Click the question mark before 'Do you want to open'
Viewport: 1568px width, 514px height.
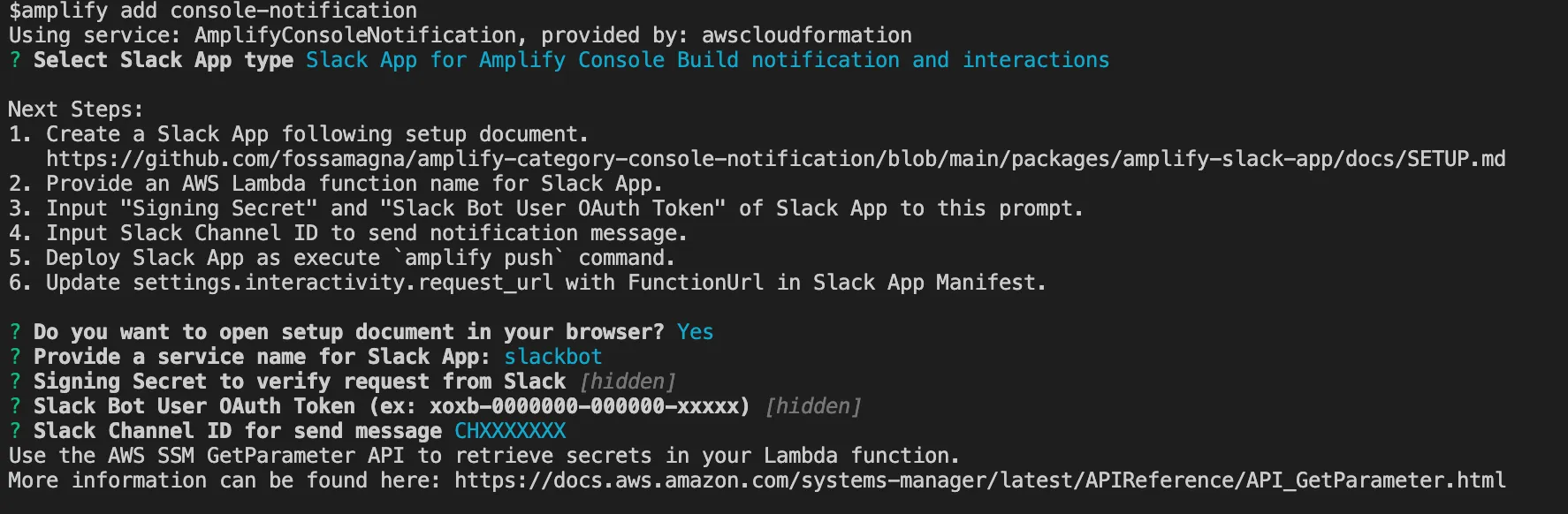[15, 332]
